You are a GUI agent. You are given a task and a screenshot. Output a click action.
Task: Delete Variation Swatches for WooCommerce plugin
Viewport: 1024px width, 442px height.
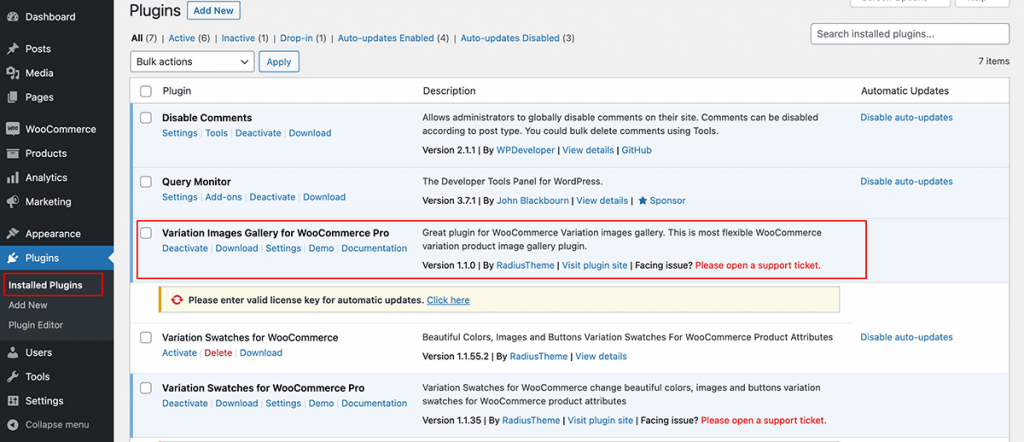(218, 353)
